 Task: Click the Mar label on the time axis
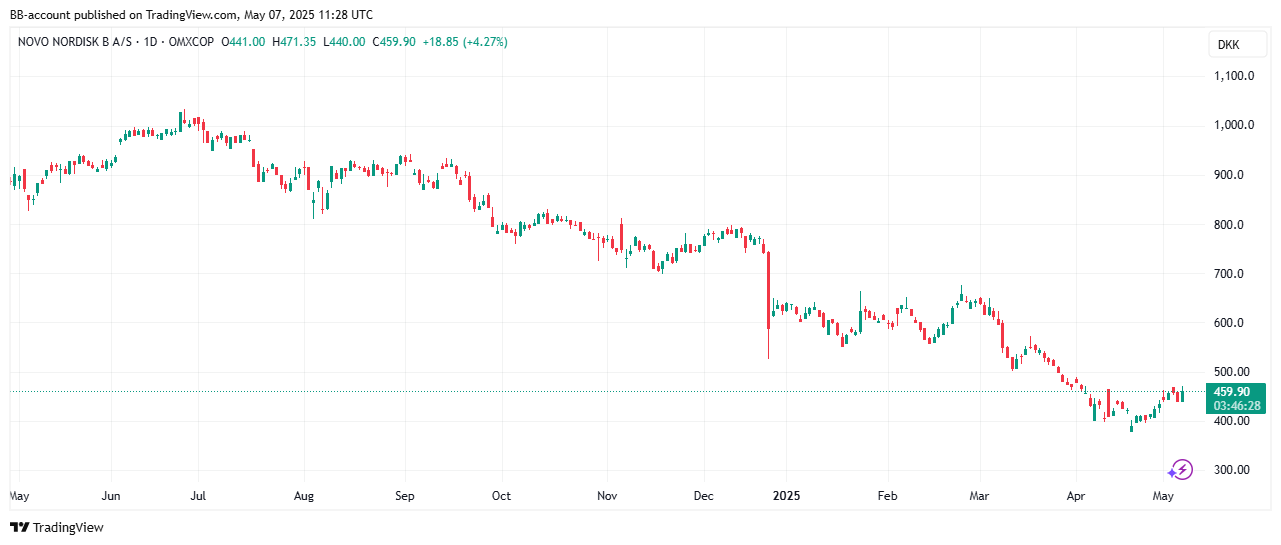pos(980,496)
